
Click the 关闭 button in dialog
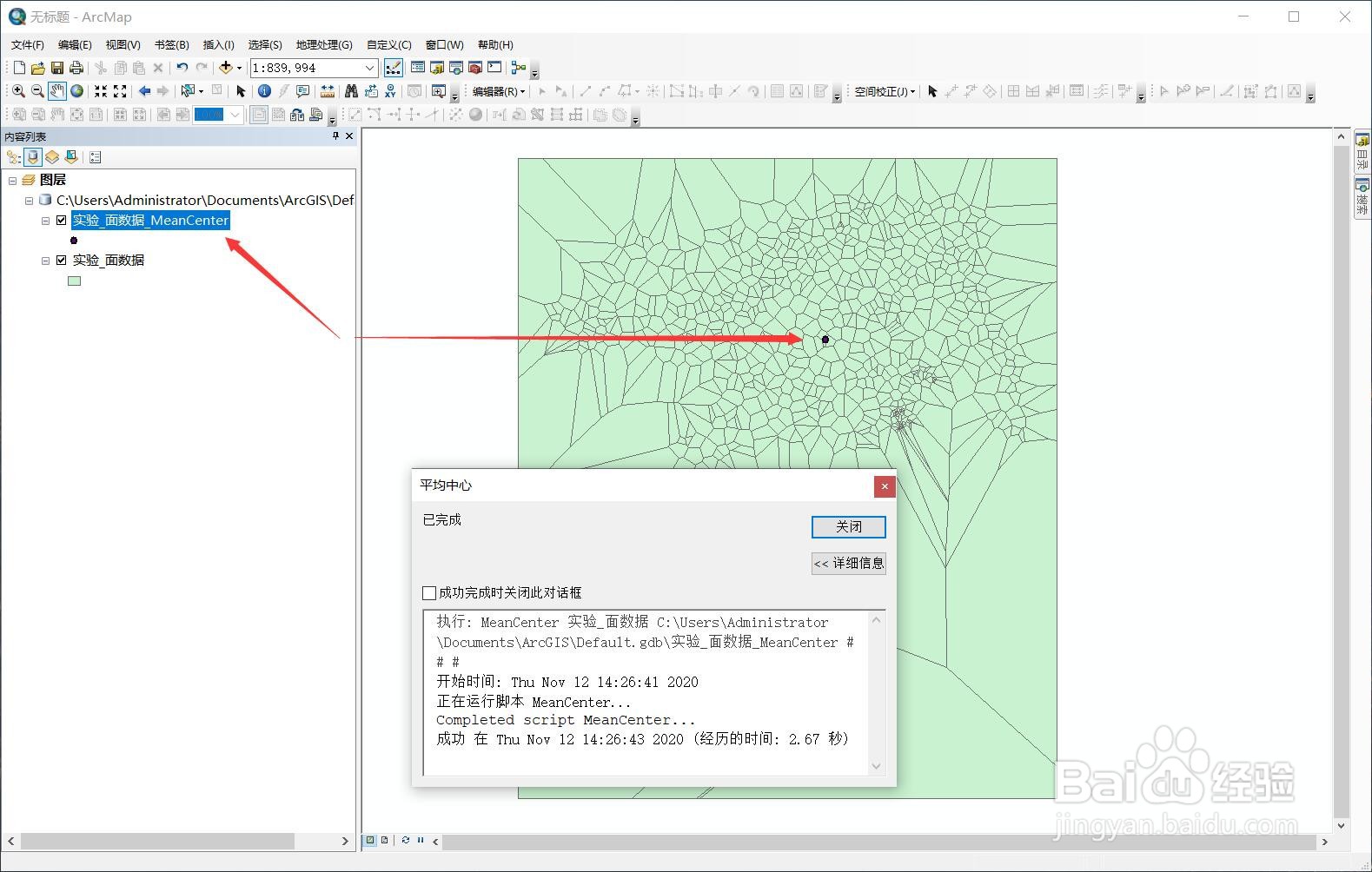click(x=849, y=527)
